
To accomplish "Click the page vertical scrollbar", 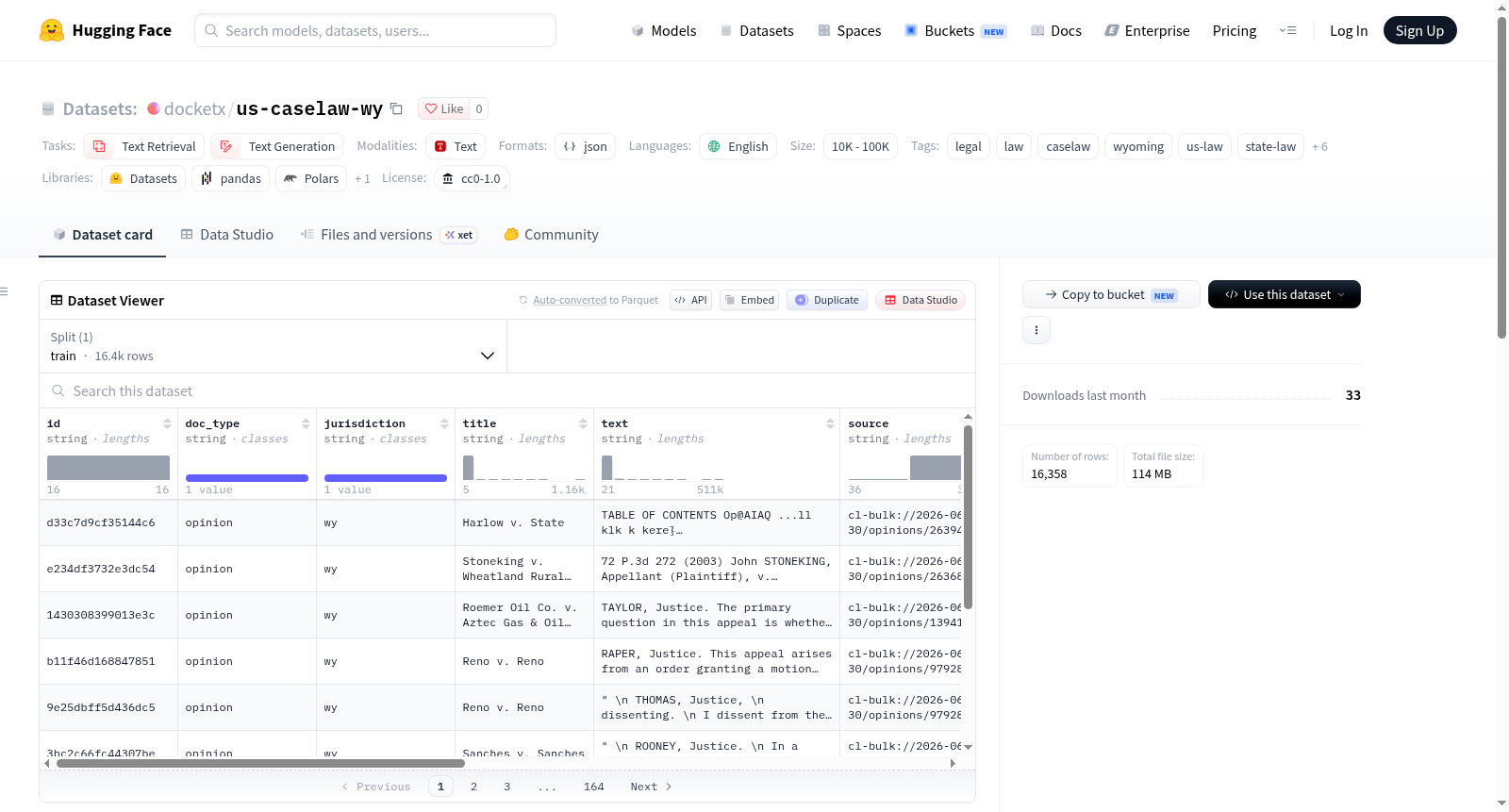I will coord(1501,177).
